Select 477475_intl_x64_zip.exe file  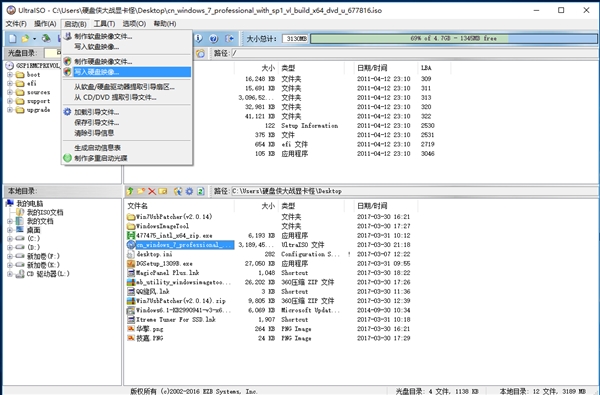click(x=174, y=235)
